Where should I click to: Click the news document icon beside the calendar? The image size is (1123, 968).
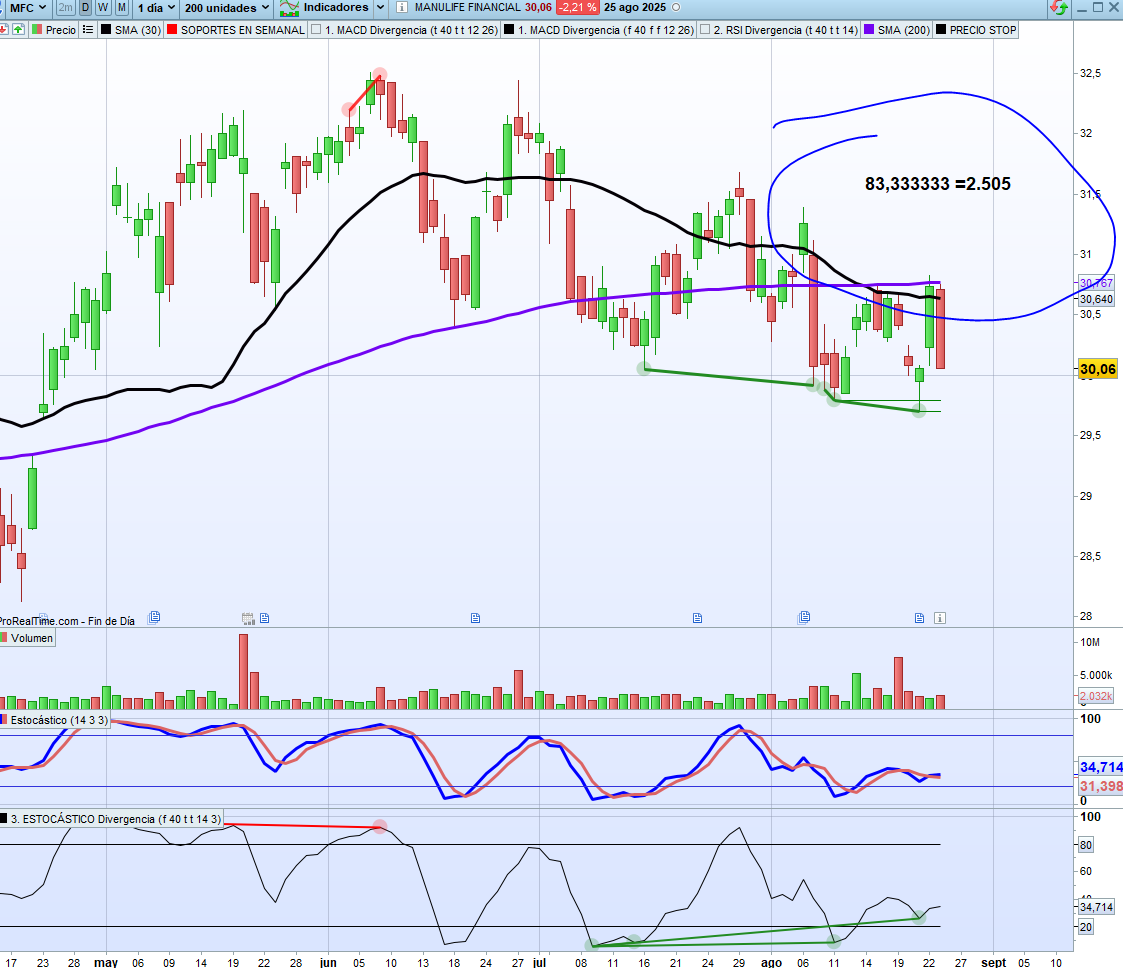264,618
